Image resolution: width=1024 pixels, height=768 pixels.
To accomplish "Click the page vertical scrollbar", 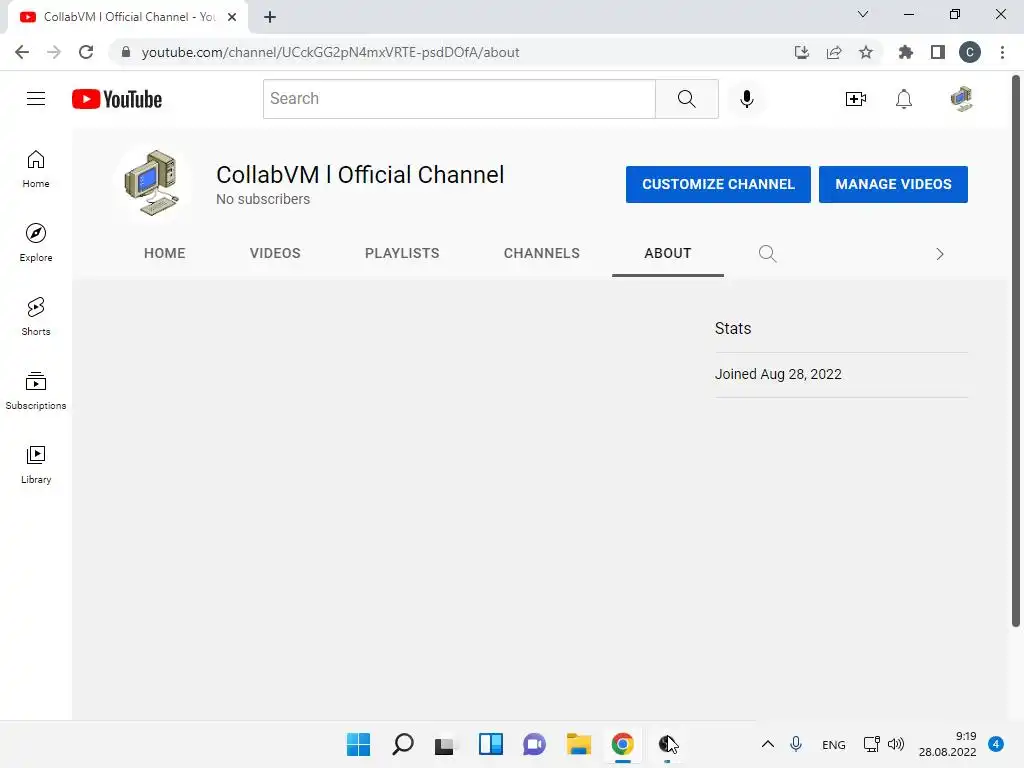I will pos(1016,353).
